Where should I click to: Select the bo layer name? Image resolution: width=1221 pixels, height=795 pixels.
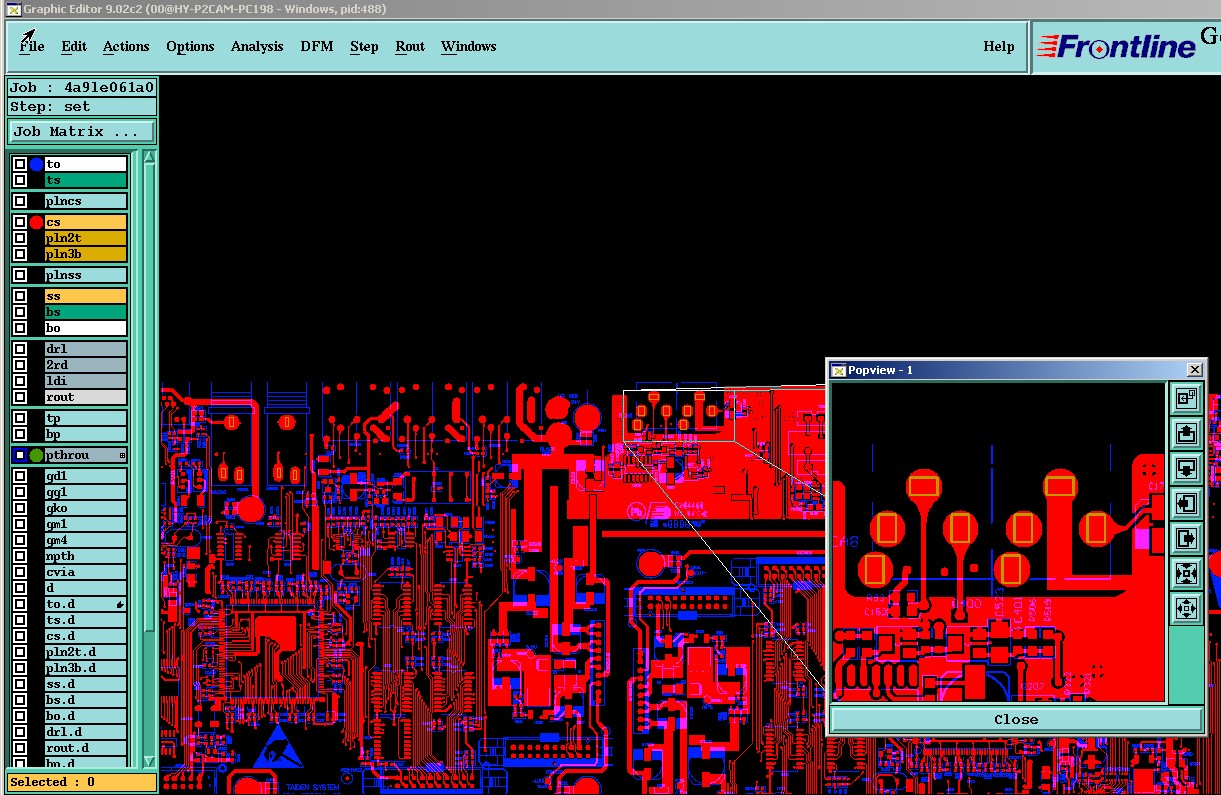[86, 328]
